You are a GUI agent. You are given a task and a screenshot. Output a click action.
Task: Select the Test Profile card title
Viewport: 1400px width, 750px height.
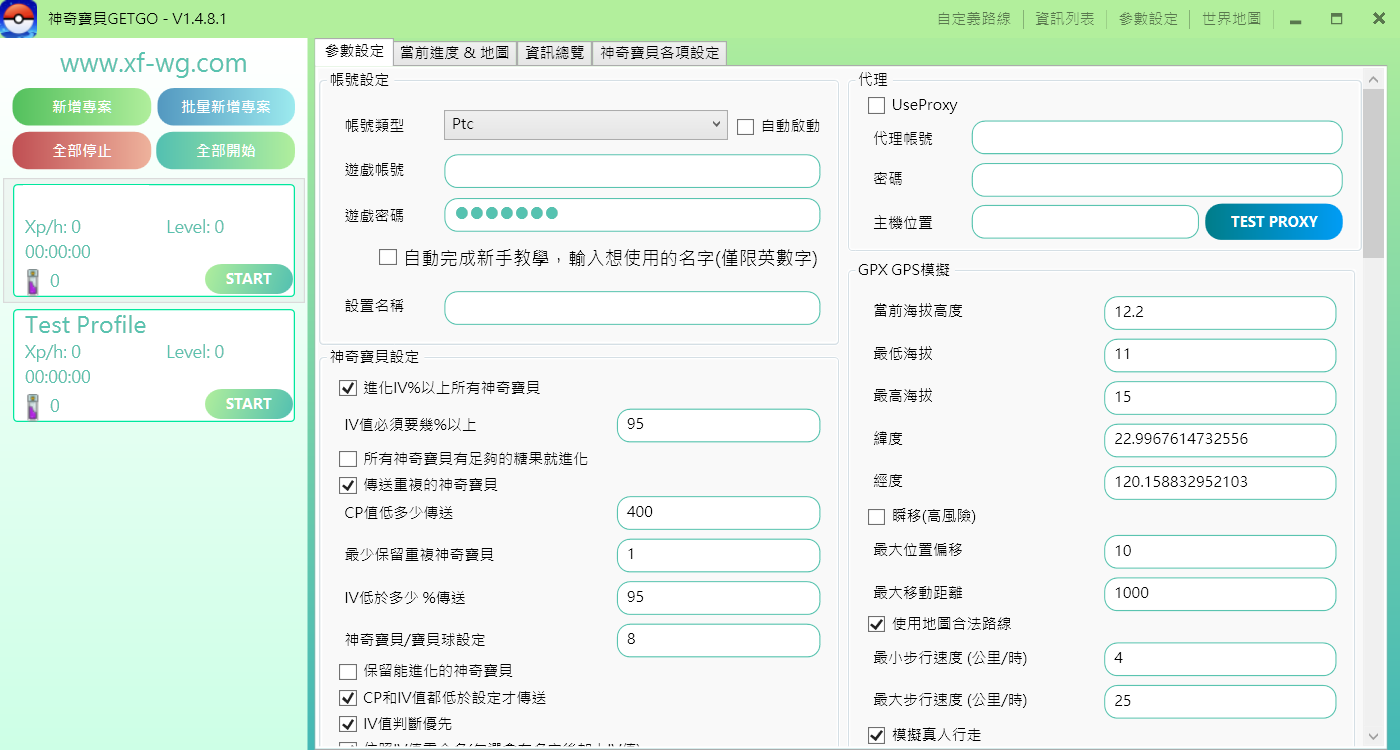point(85,326)
